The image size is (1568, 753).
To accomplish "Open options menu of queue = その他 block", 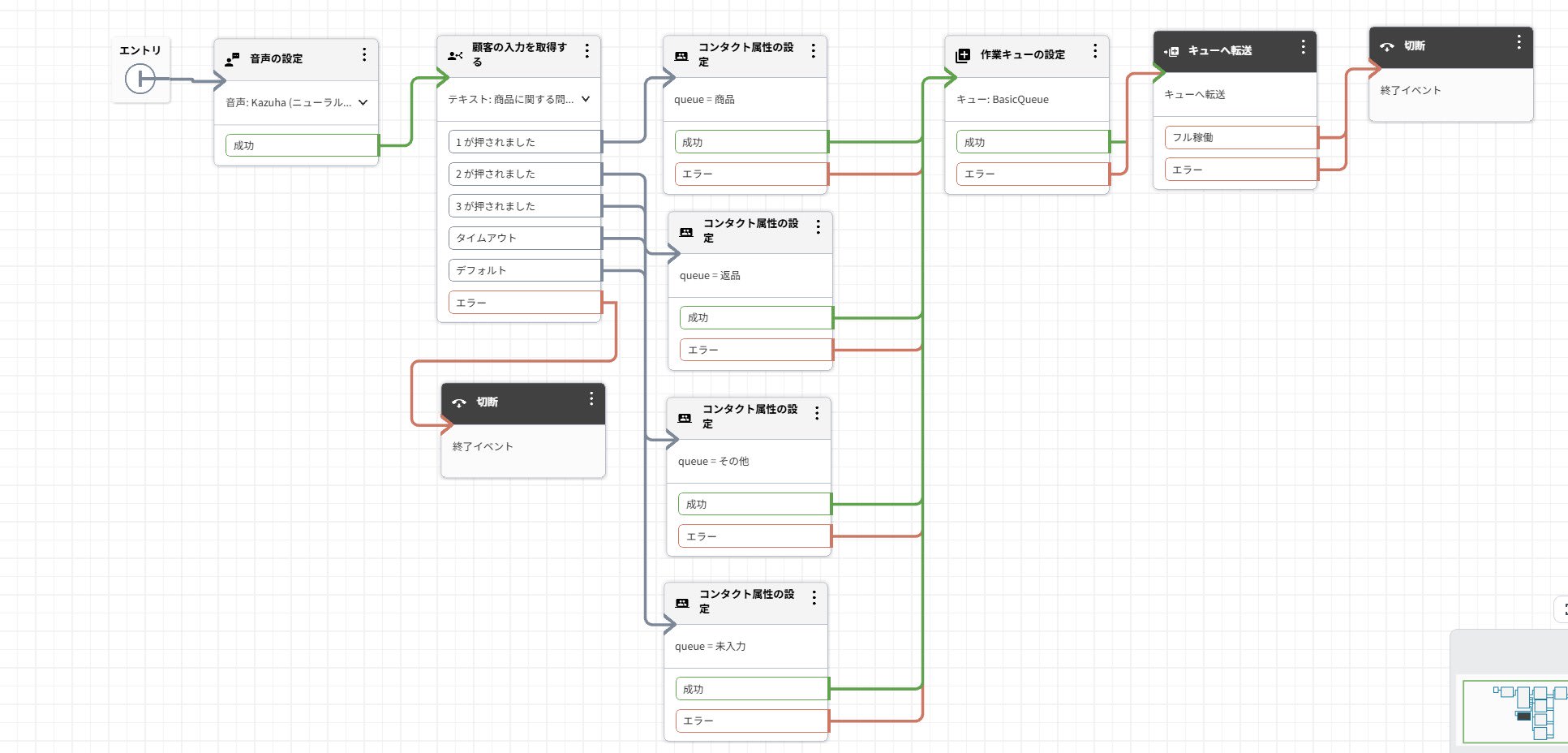I will tap(817, 413).
